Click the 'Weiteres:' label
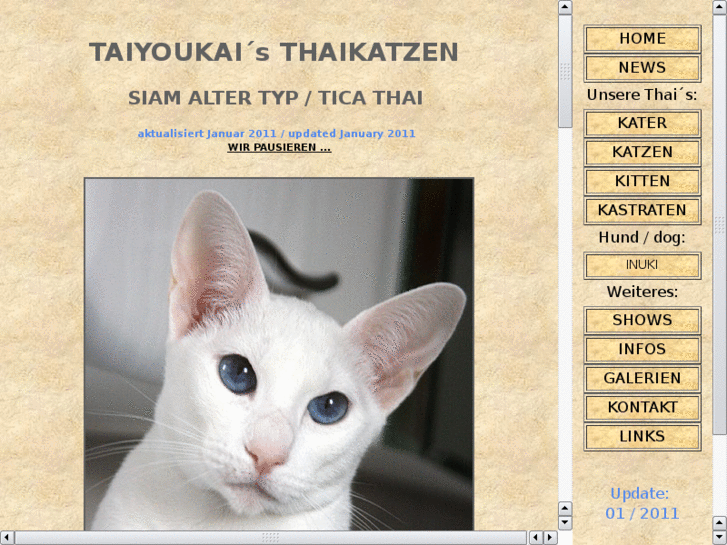 coord(642,292)
